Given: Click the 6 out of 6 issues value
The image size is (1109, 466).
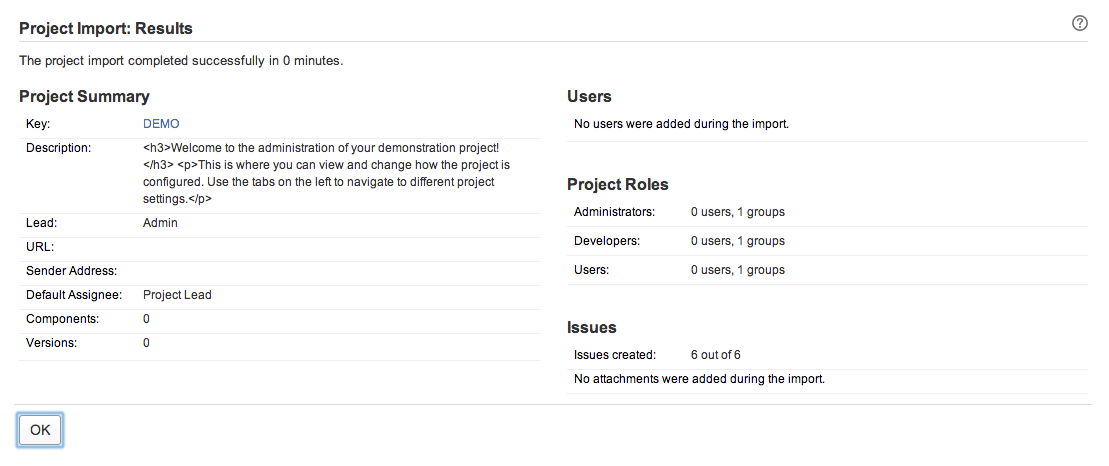Looking at the screenshot, I should coord(715,355).
